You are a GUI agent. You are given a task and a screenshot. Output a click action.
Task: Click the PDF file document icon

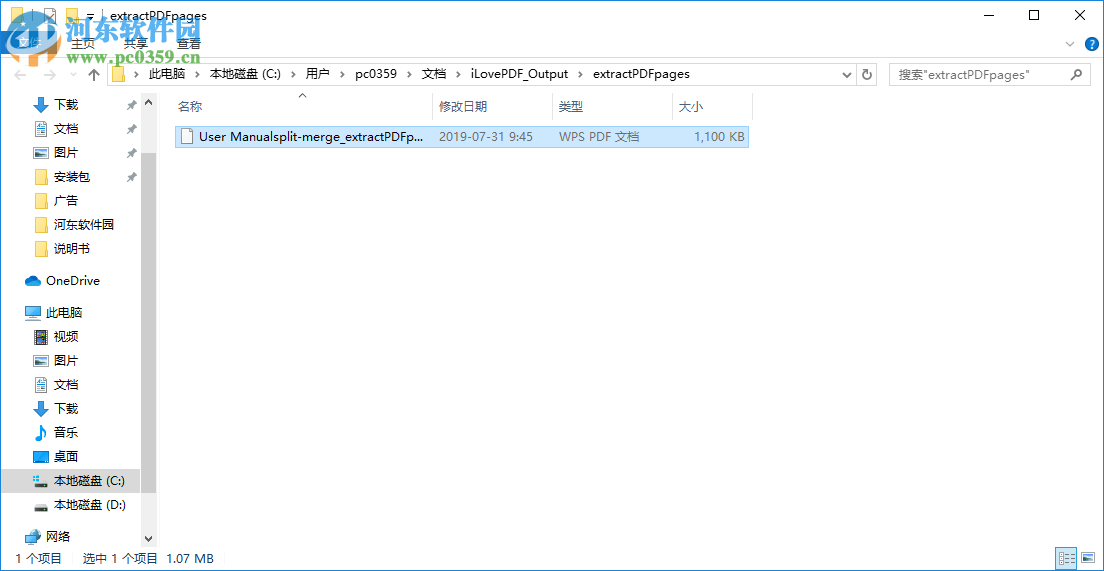pos(187,137)
